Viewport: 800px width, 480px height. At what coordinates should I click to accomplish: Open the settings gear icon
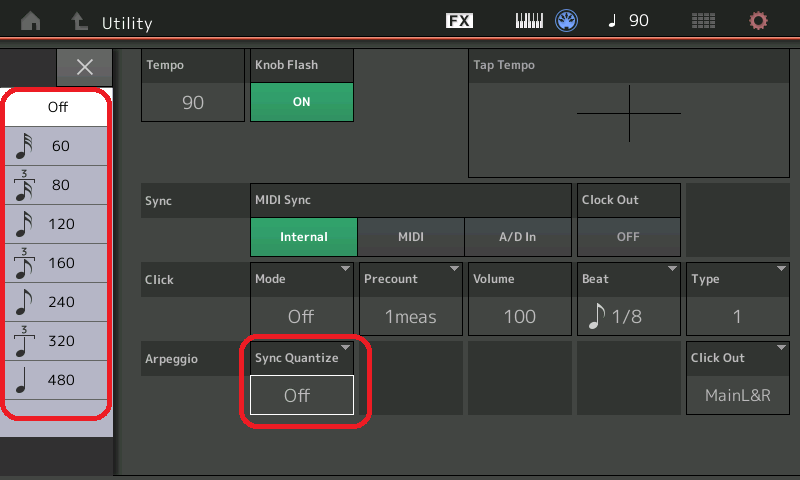759,21
